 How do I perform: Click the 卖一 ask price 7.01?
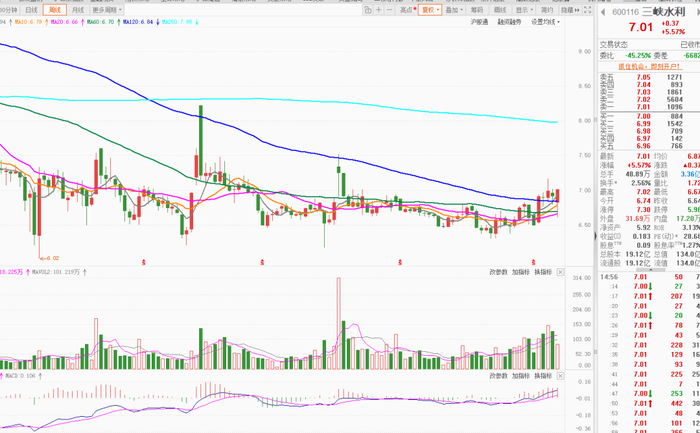pos(643,107)
